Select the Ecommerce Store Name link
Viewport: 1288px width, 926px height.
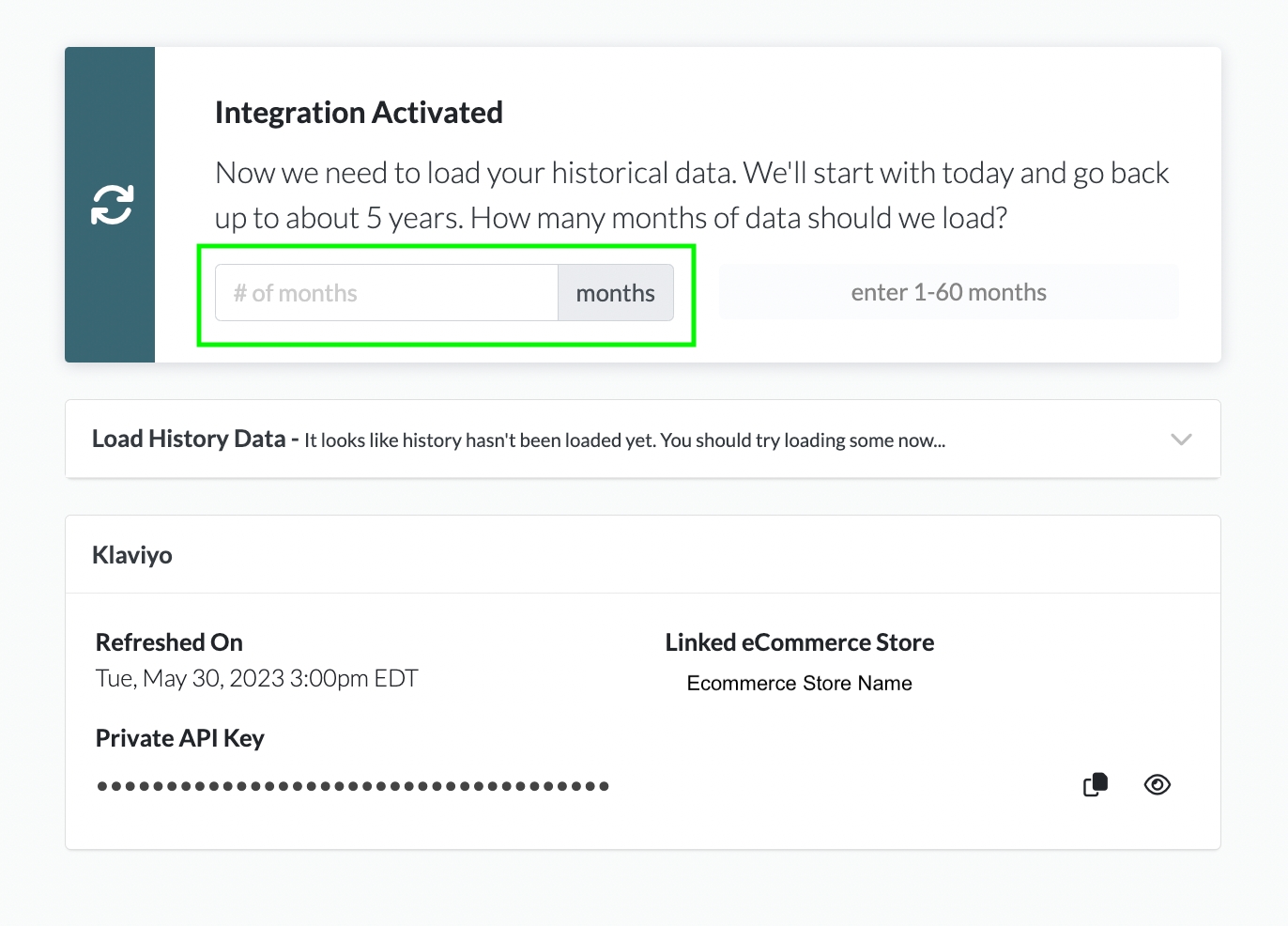point(799,683)
